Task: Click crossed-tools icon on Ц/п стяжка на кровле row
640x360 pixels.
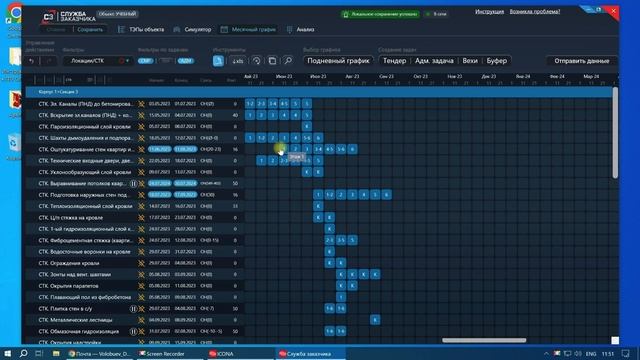Action: tap(141, 218)
